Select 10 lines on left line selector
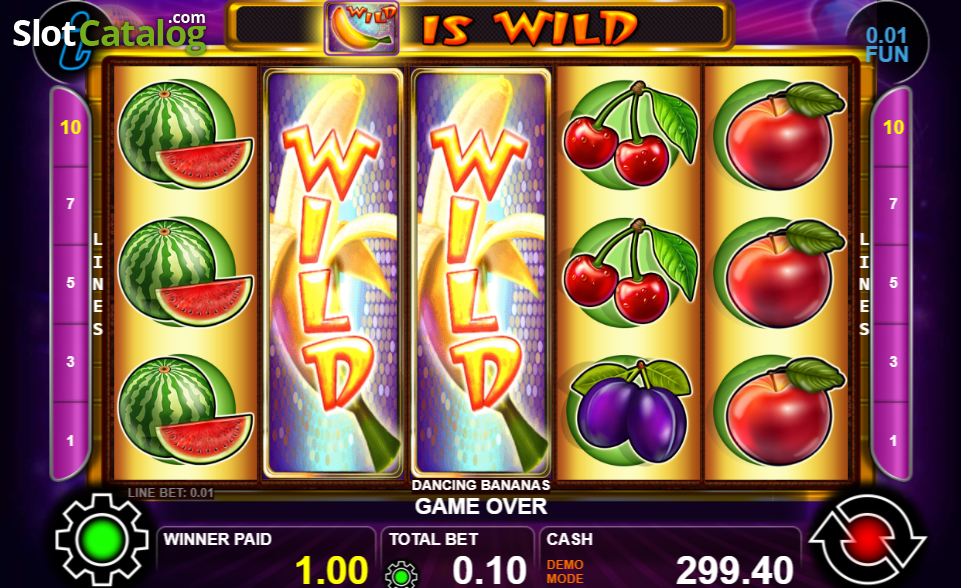 point(70,128)
